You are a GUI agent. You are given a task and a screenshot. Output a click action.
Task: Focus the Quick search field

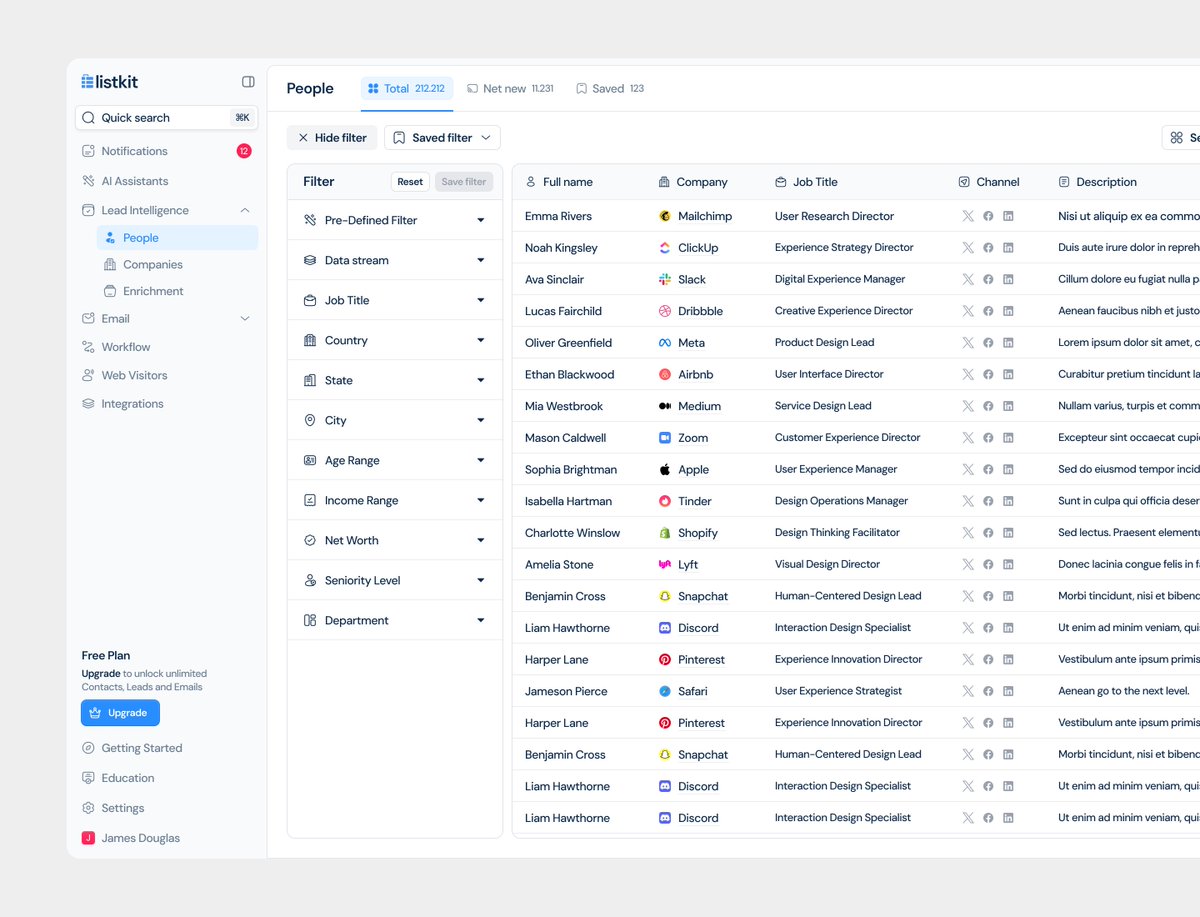(166, 118)
